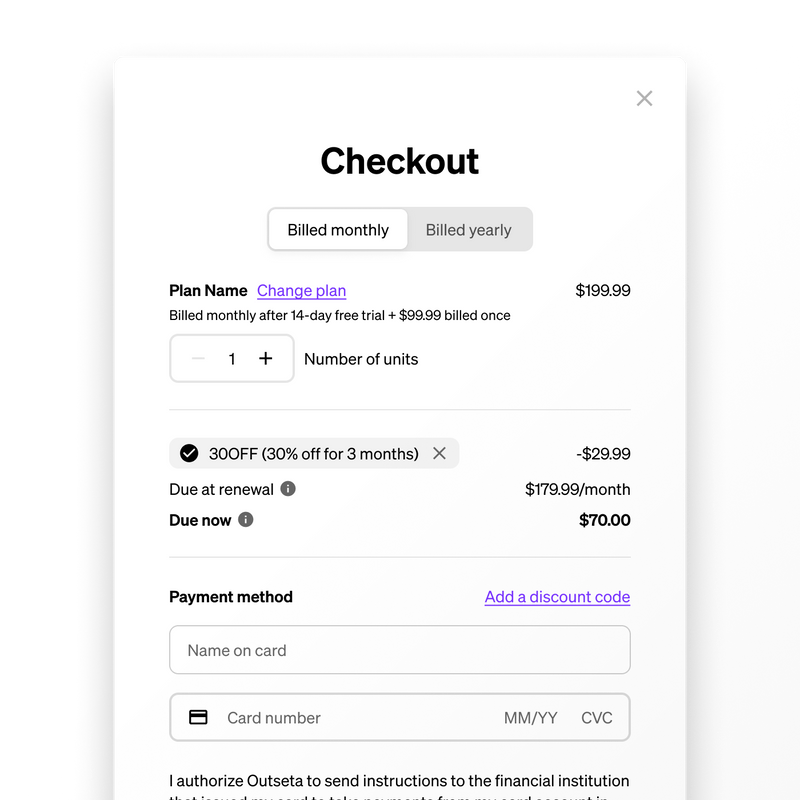Select the Billed monthly option
The height and width of the screenshot is (800, 800).
[x=337, y=229]
